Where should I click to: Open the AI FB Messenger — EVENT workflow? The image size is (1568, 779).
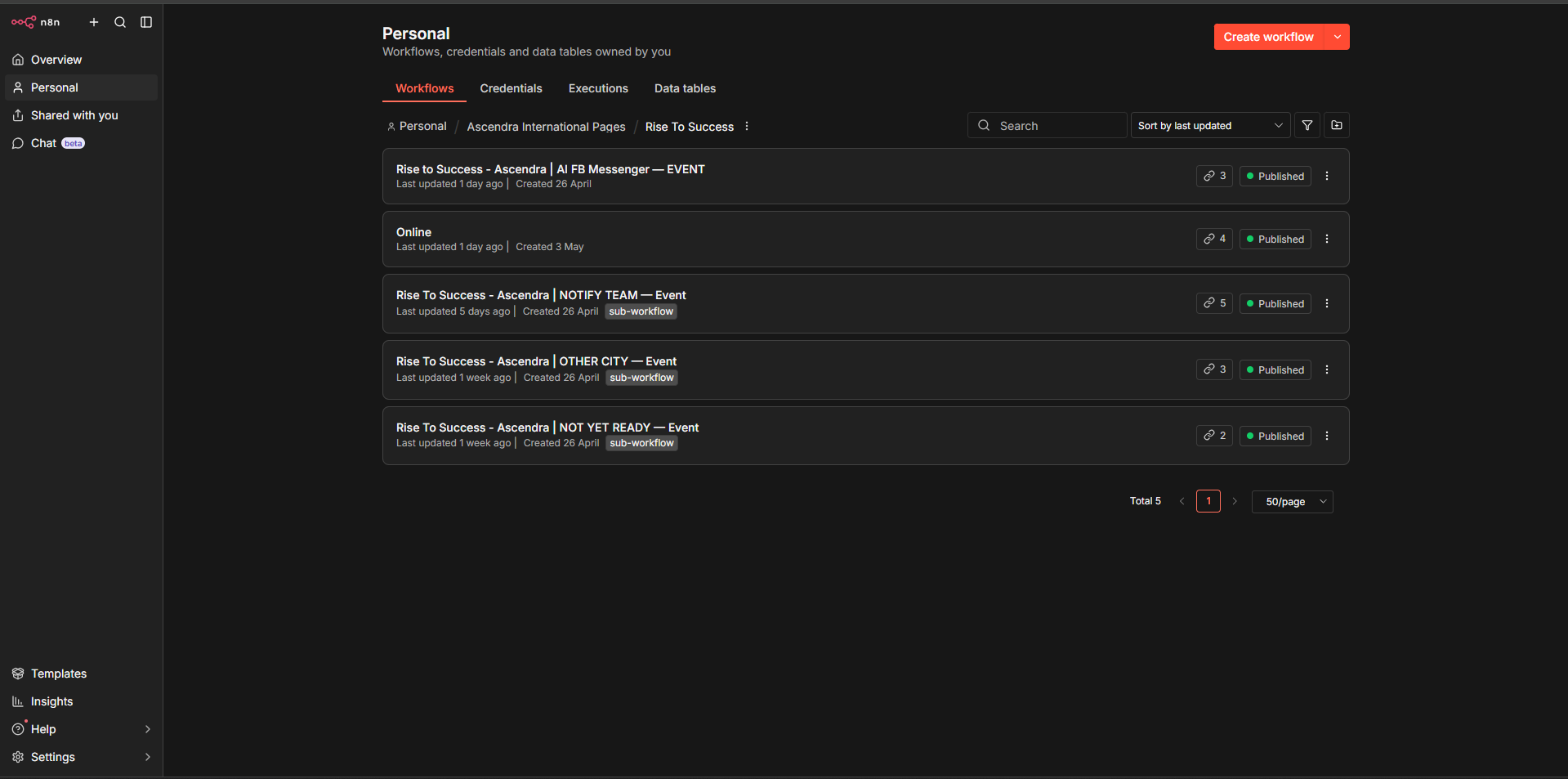point(551,169)
